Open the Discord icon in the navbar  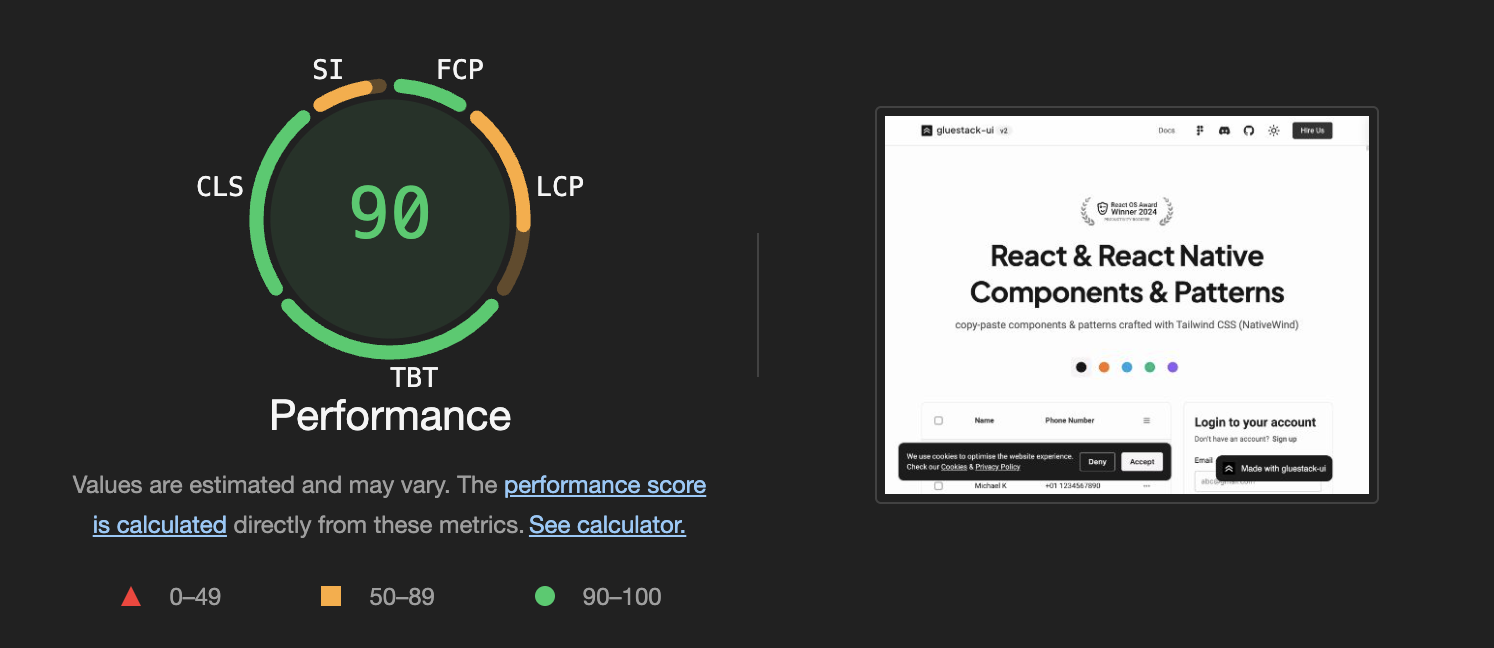(1224, 130)
